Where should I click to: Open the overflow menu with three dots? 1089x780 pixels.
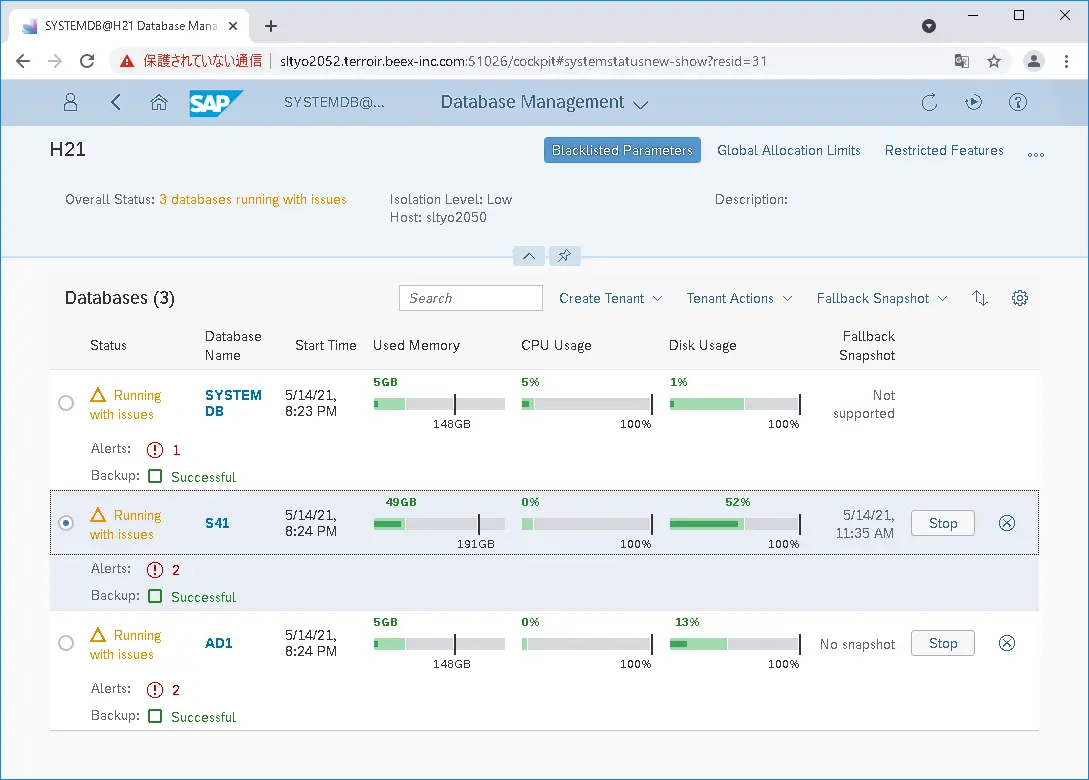coord(1036,154)
